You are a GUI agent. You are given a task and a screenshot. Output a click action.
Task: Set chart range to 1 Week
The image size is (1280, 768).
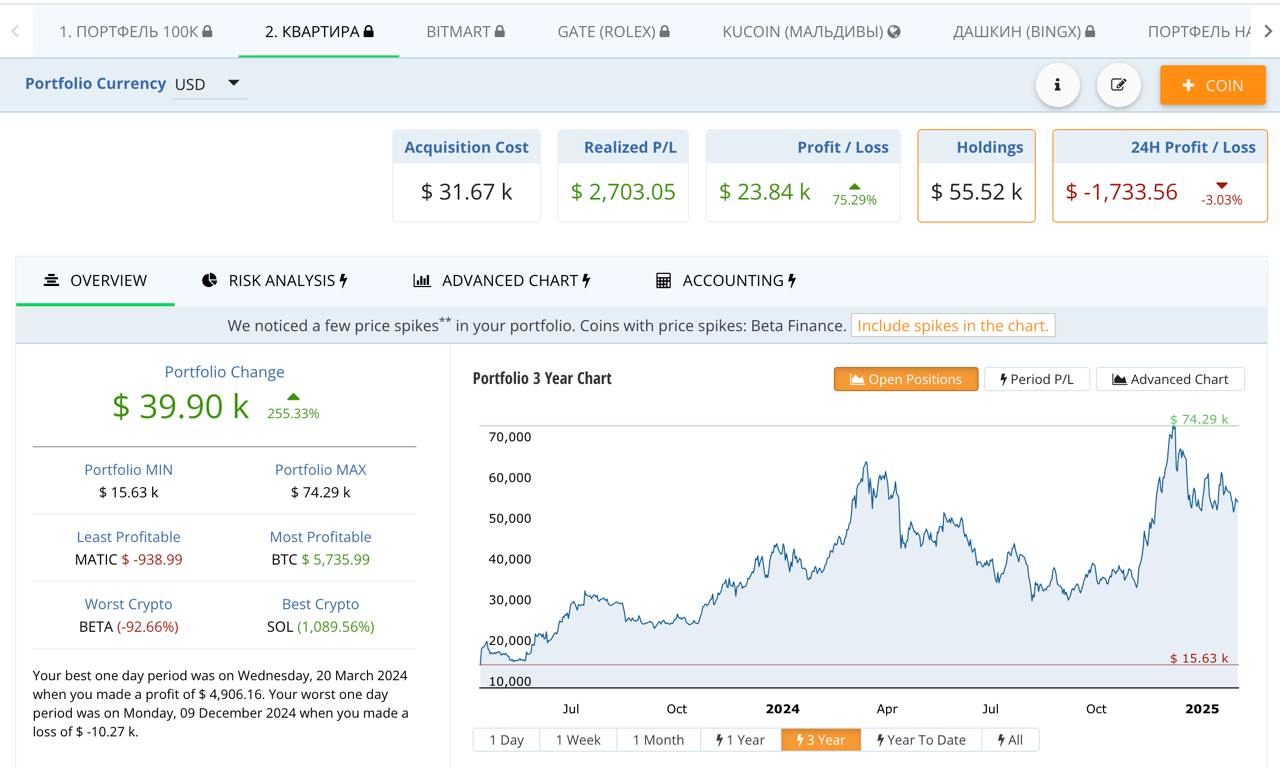578,740
